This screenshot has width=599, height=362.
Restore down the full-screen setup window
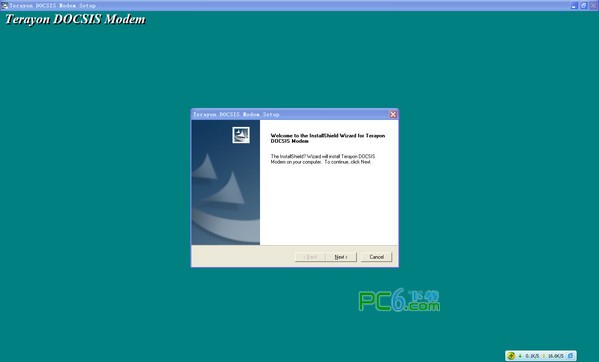click(x=583, y=5)
